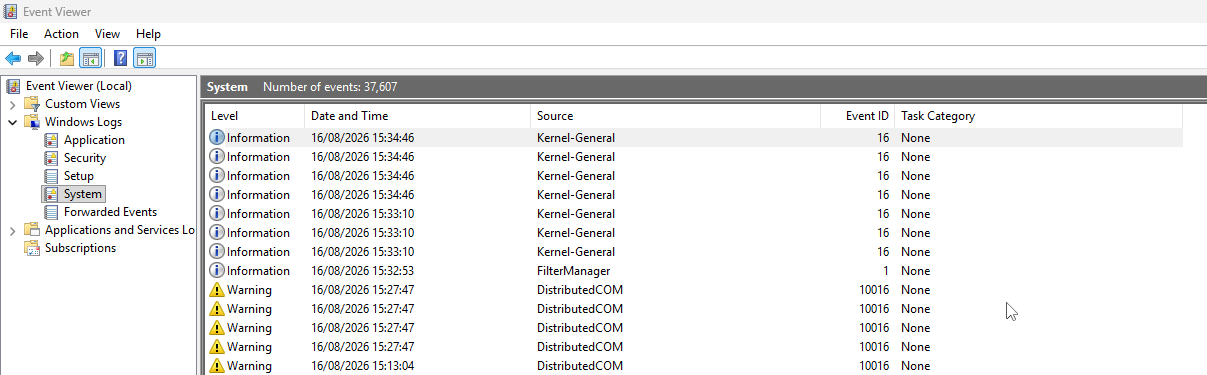Open the Help menu
The image size is (1207, 375).
[x=148, y=34]
